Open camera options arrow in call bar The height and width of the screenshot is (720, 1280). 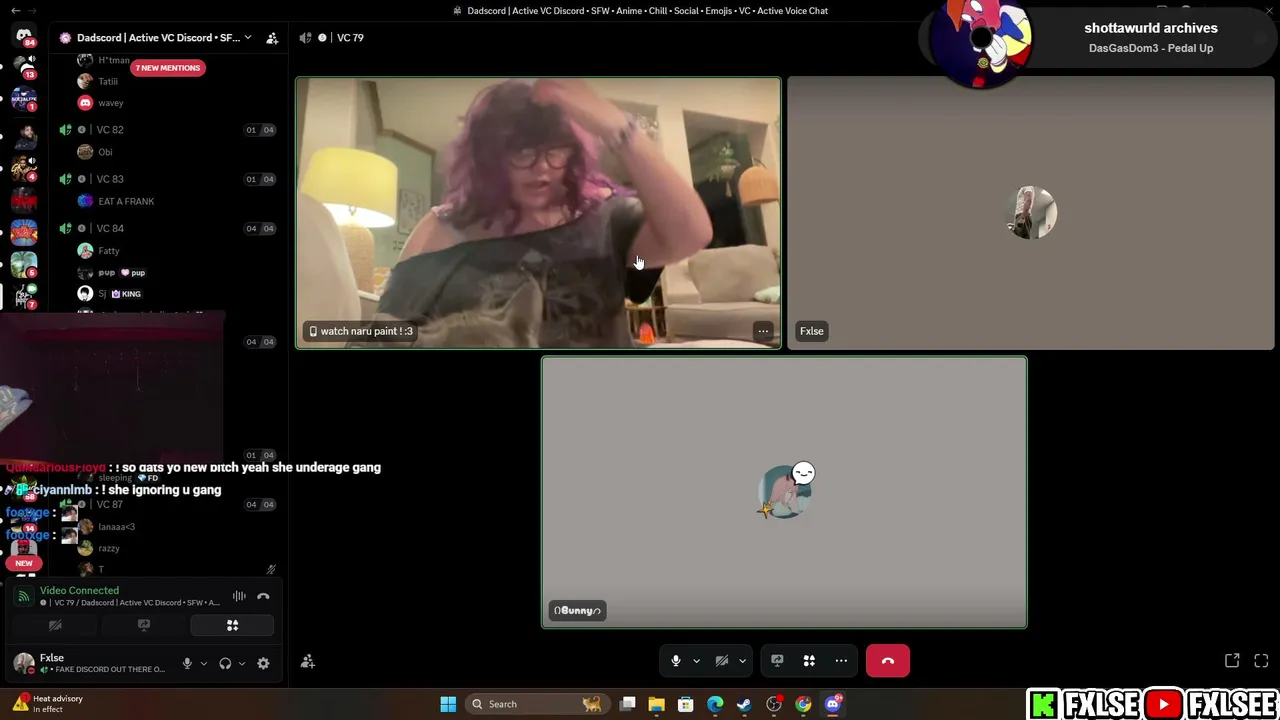click(742, 661)
